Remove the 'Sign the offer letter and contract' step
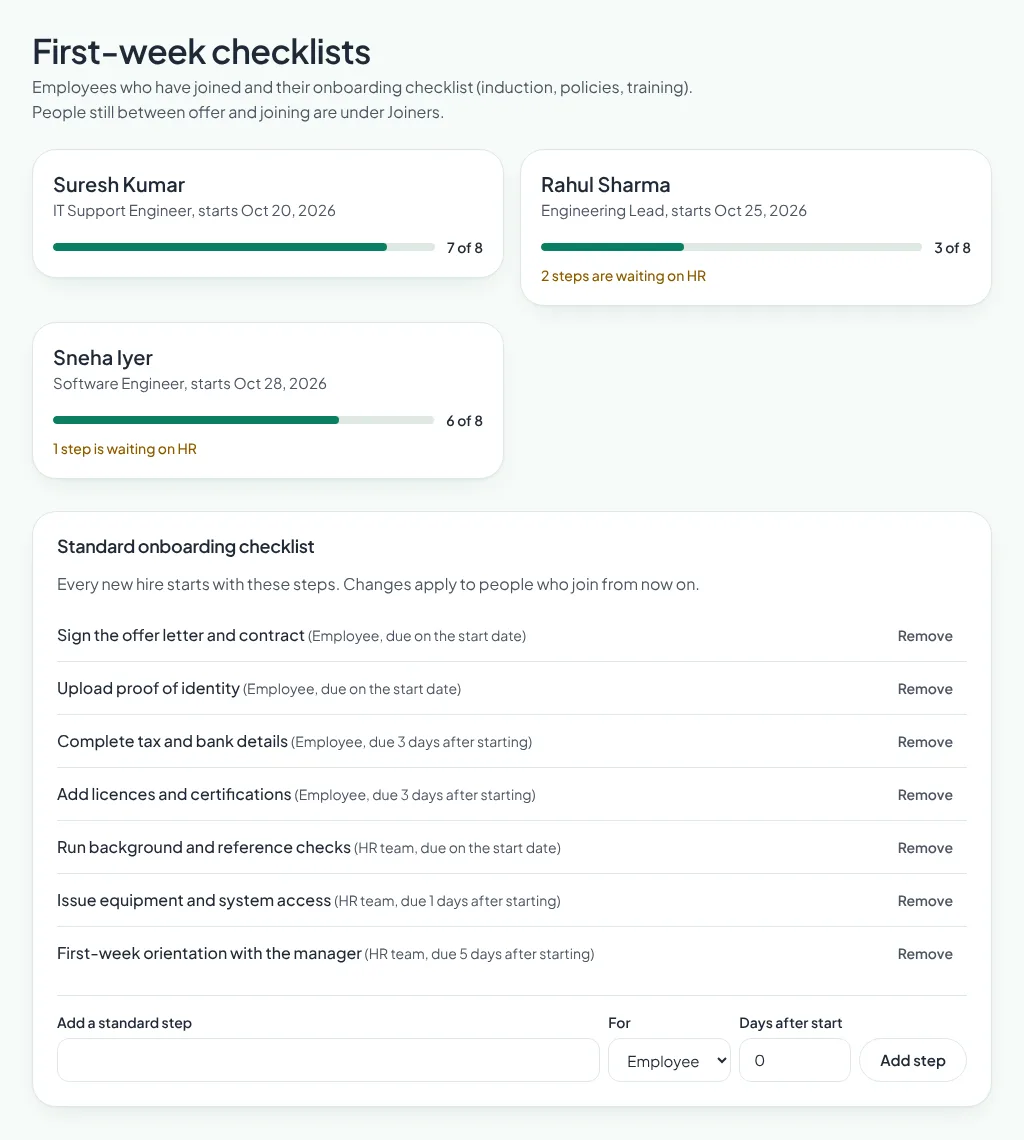Screen dimensions: 1024x1140 point(924,636)
